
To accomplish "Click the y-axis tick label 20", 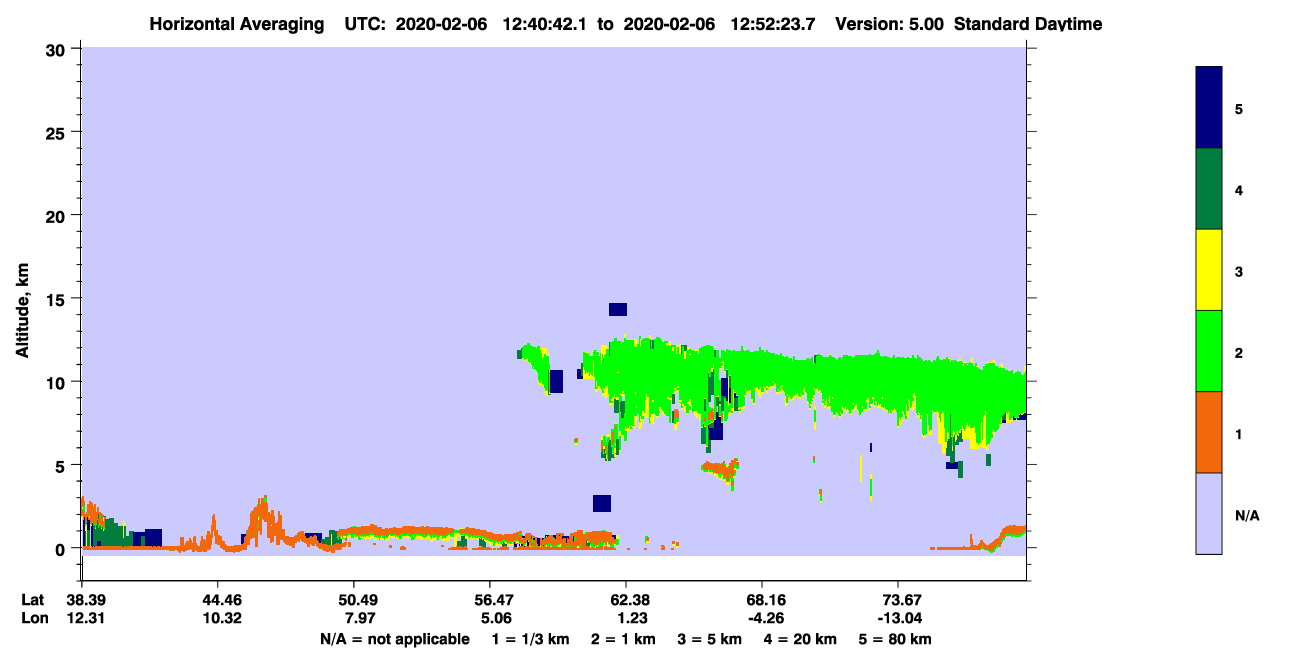I will click(58, 216).
